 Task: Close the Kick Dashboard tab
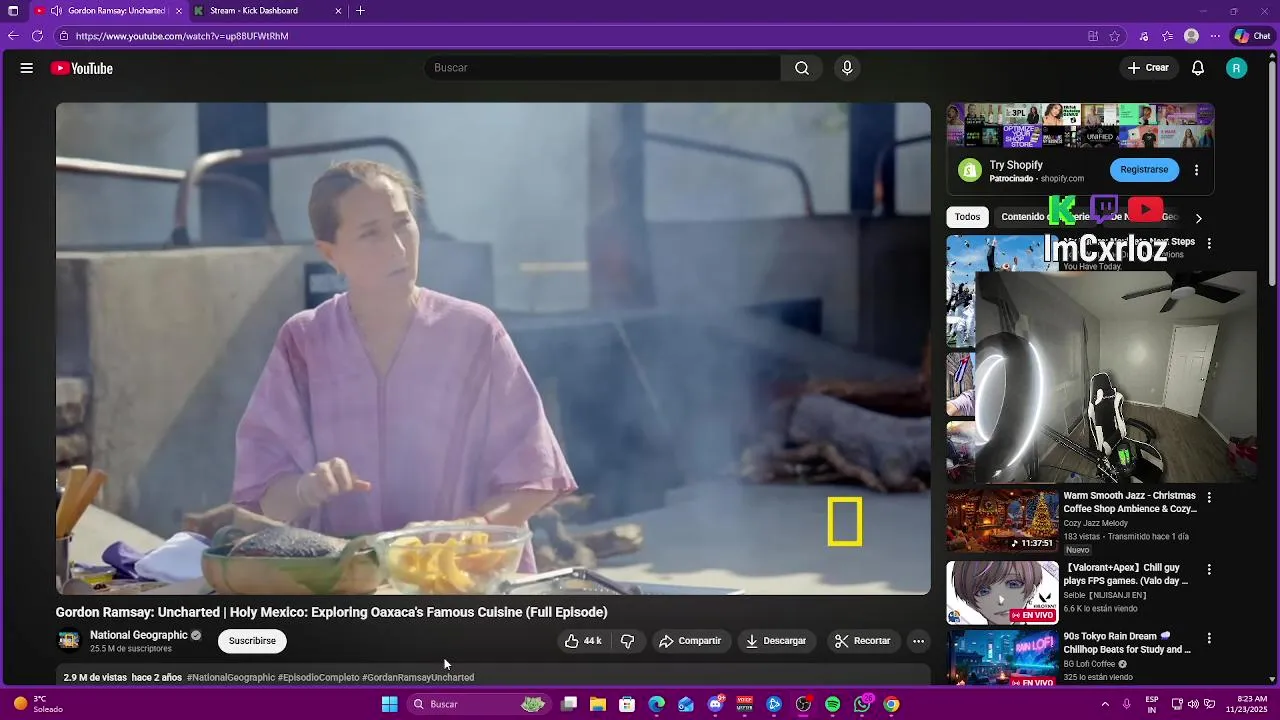coord(338,11)
